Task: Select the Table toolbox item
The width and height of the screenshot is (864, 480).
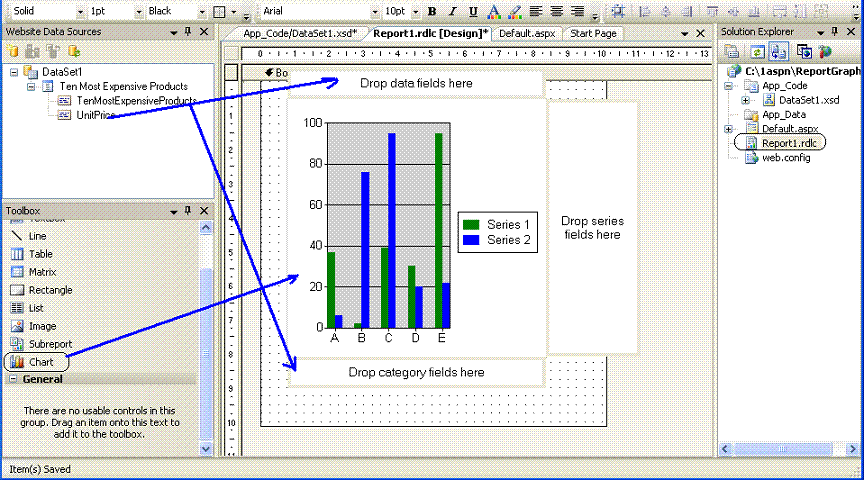Action: 41,254
